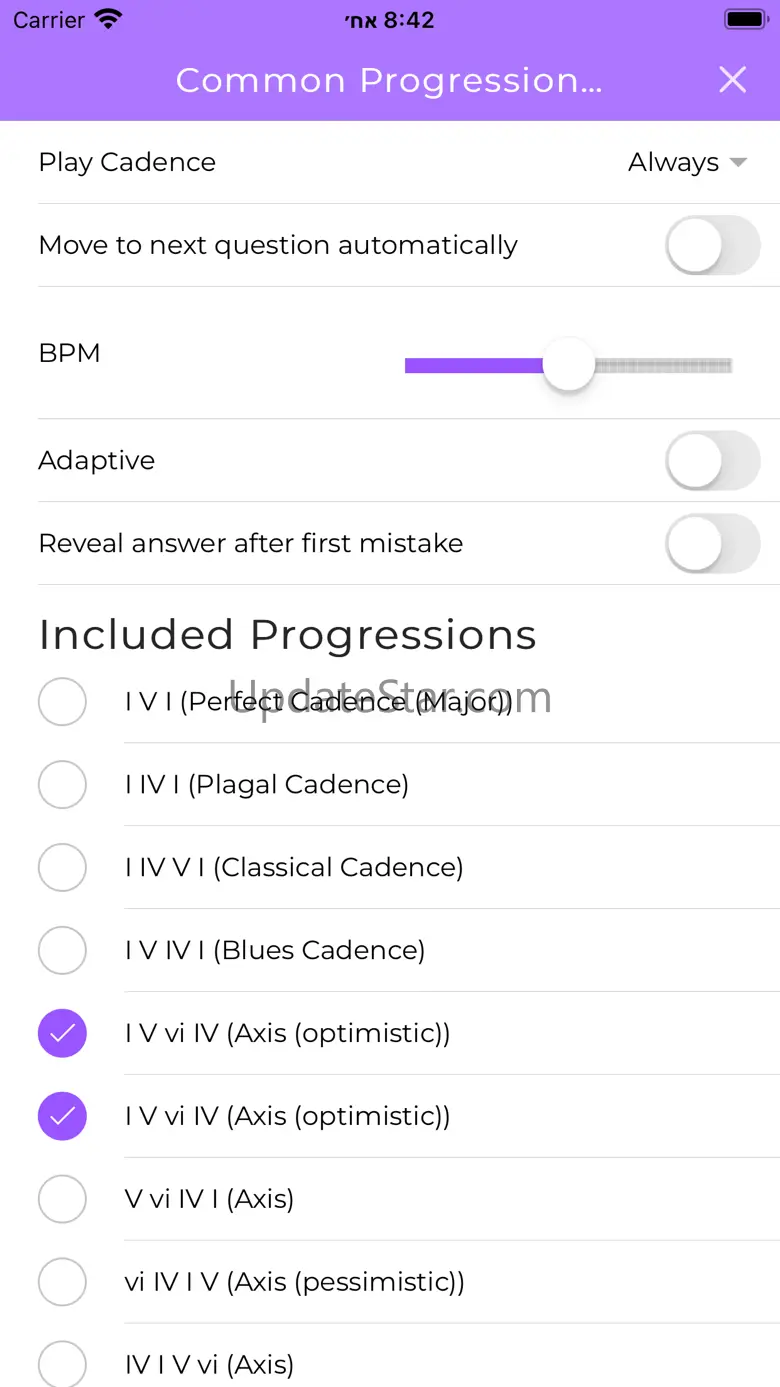Image resolution: width=780 pixels, height=1387 pixels.
Task: Check the V vi IV I (Axis) circle
Action: tap(62, 1199)
